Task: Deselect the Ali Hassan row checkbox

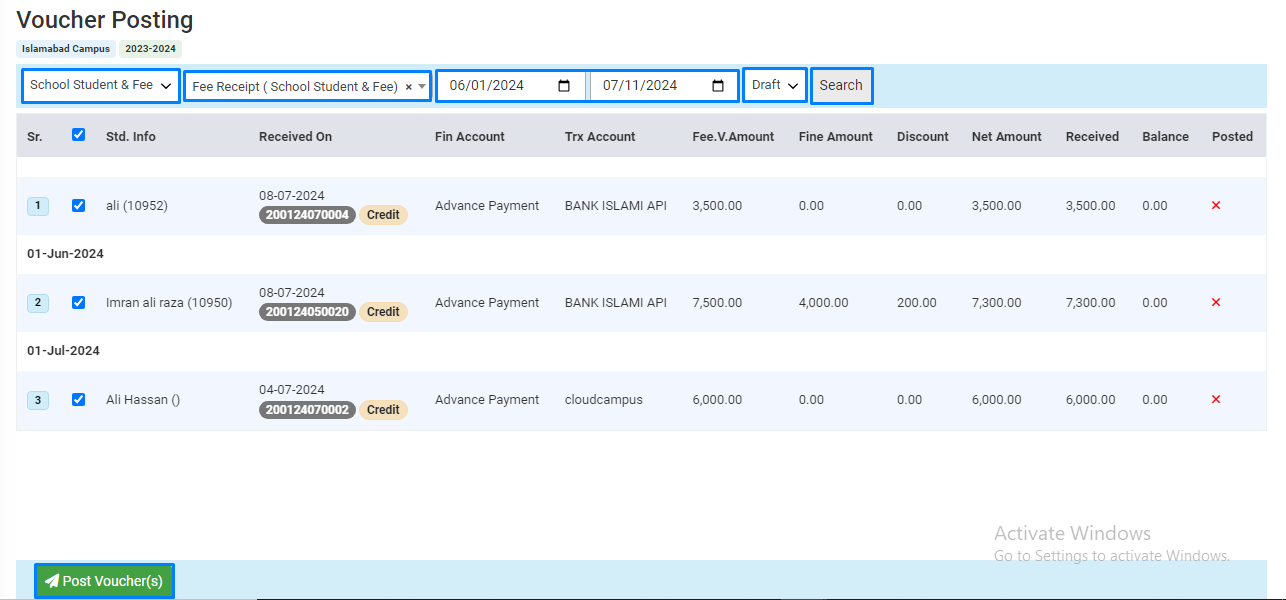Action: (x=79, y=399)
